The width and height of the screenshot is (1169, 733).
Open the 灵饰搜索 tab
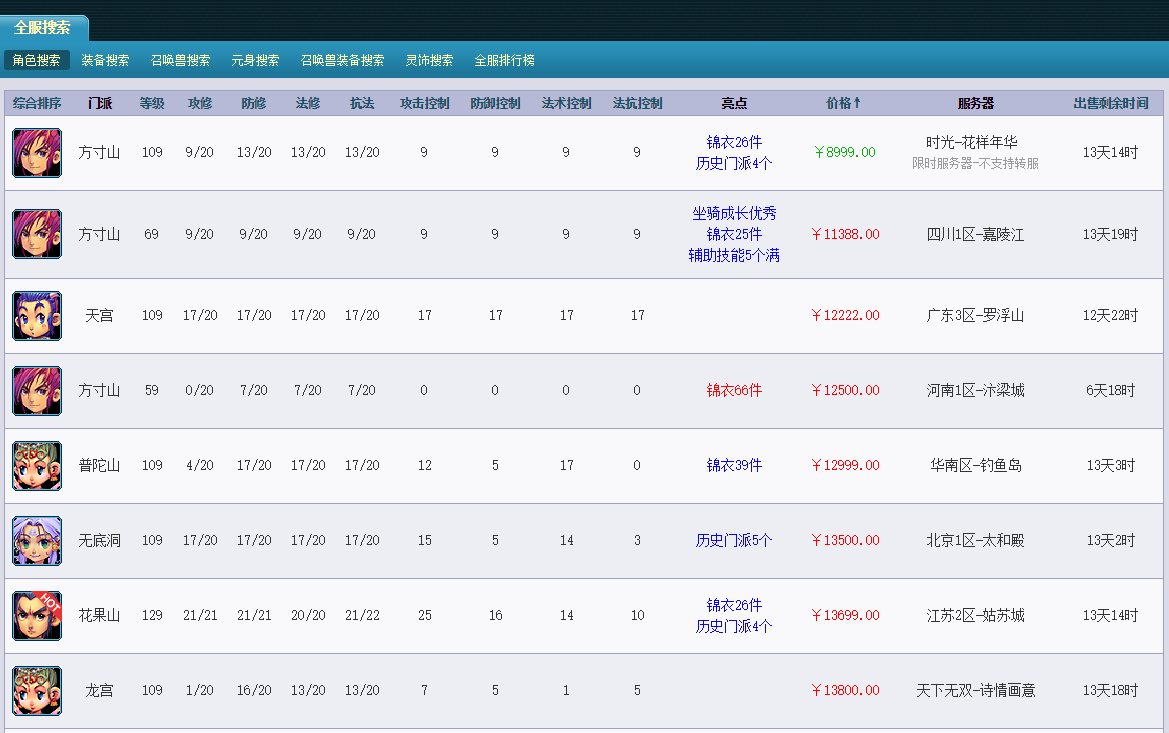click(429, 60)
